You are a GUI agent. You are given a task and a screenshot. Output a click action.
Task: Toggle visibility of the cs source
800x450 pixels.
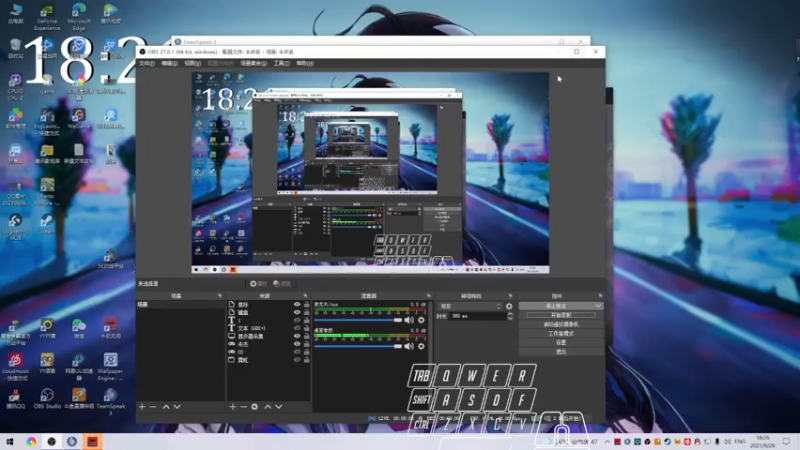297,352
